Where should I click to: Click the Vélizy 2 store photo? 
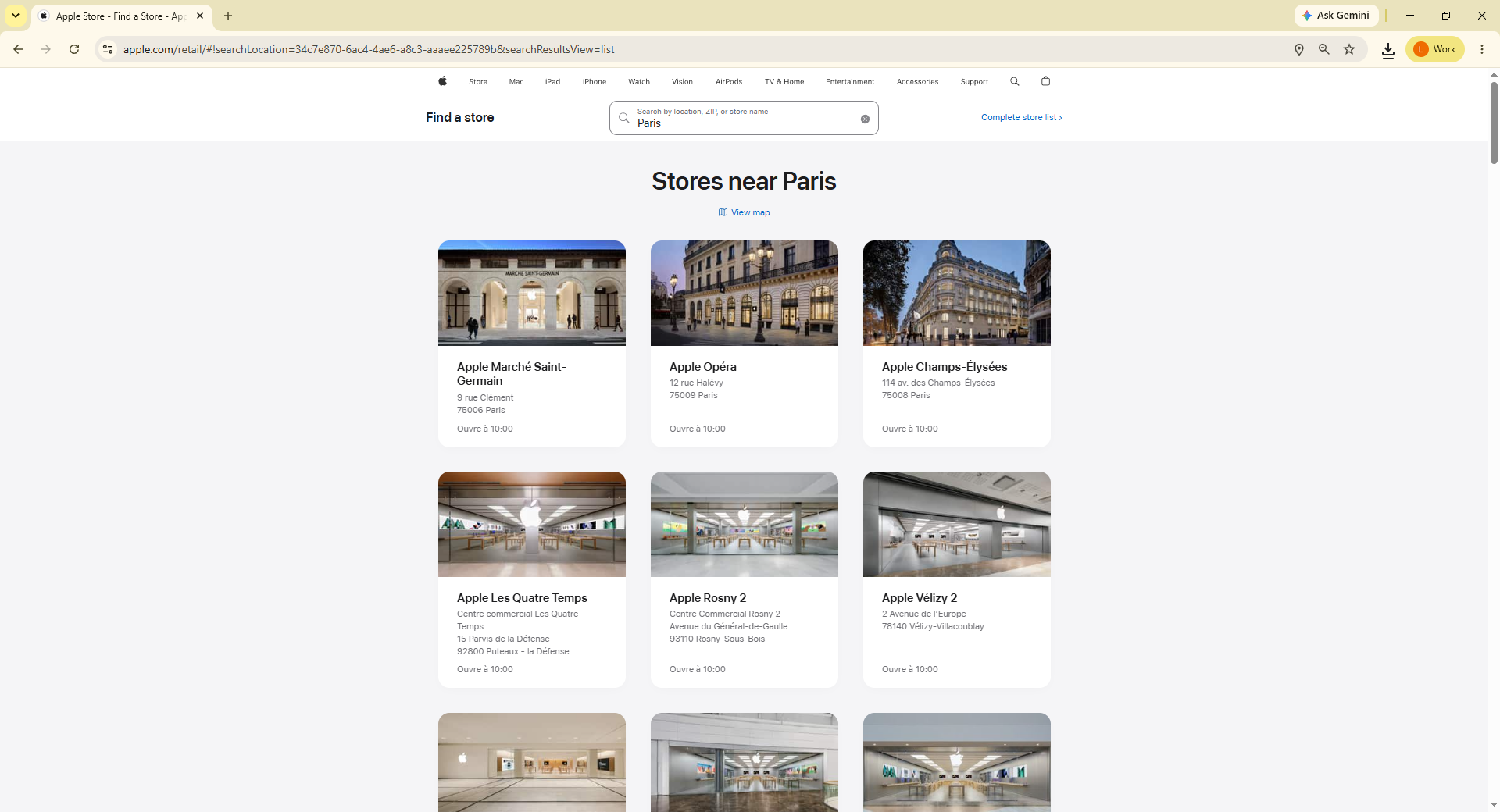(x=957, y=524)
